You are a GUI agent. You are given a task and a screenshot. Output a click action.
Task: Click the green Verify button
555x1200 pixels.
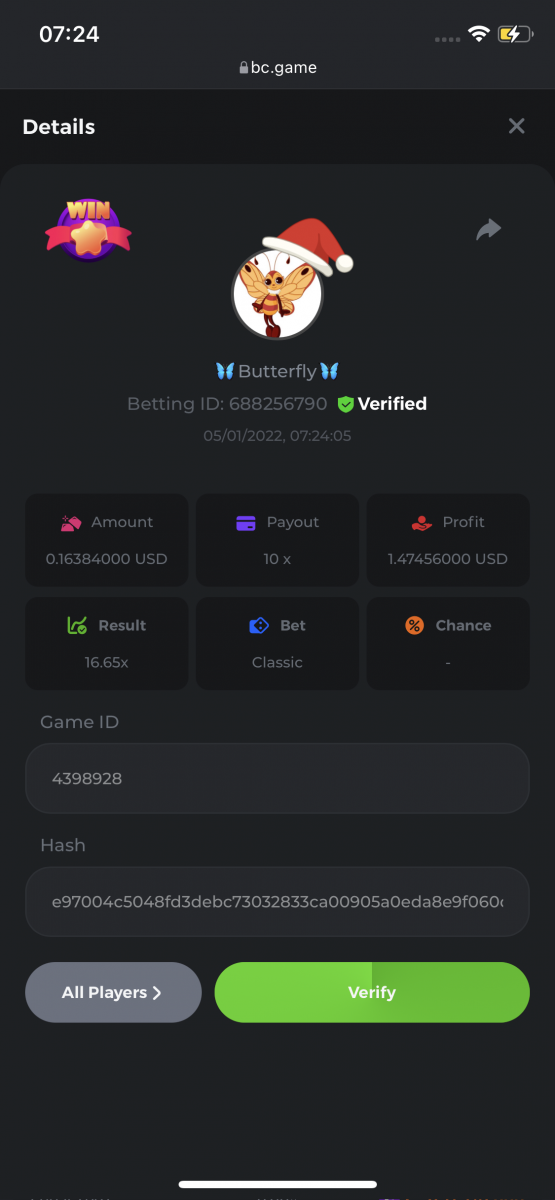coord(372,992)
